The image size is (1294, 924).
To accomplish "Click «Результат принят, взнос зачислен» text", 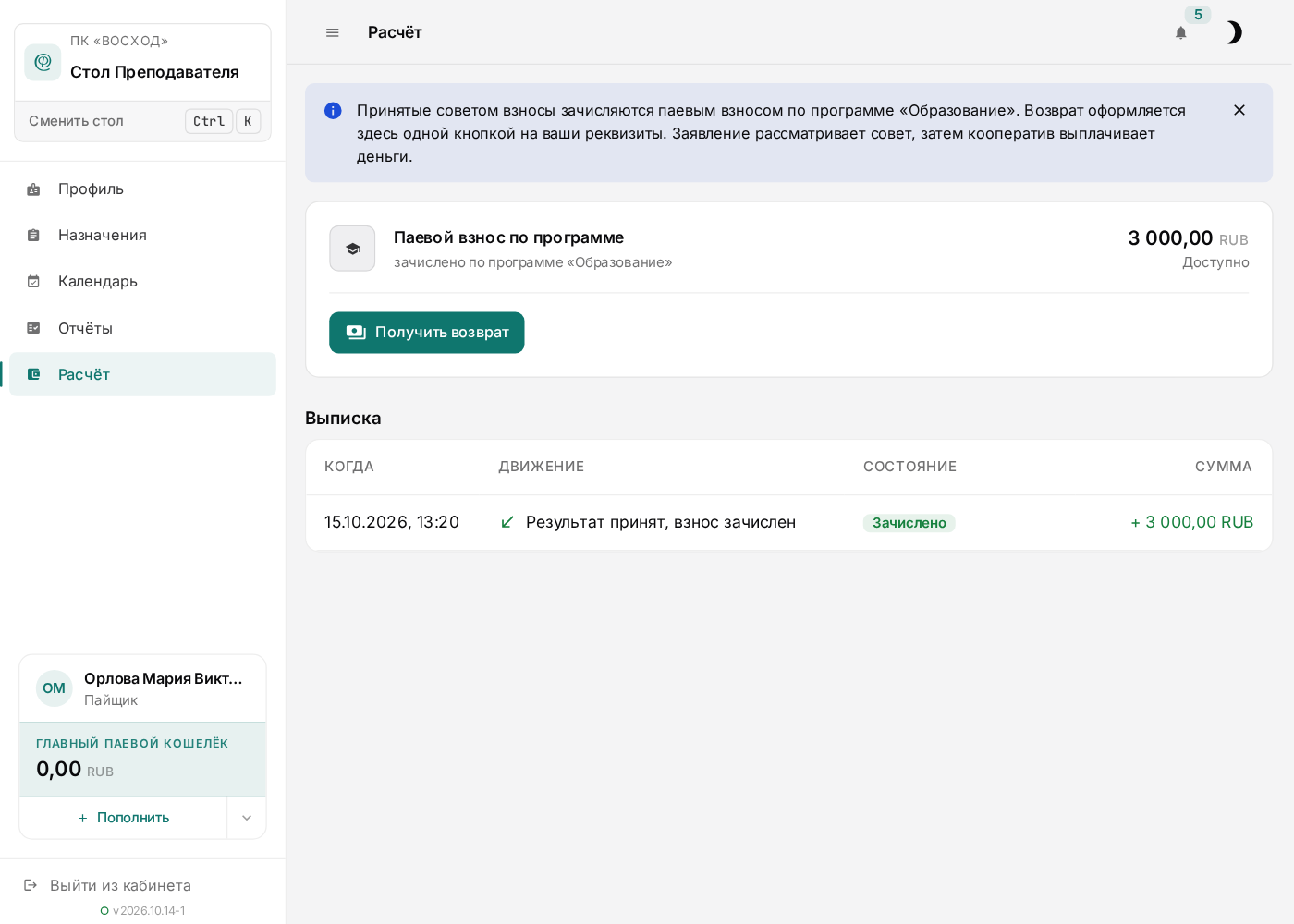I will (x=661, y=522).
